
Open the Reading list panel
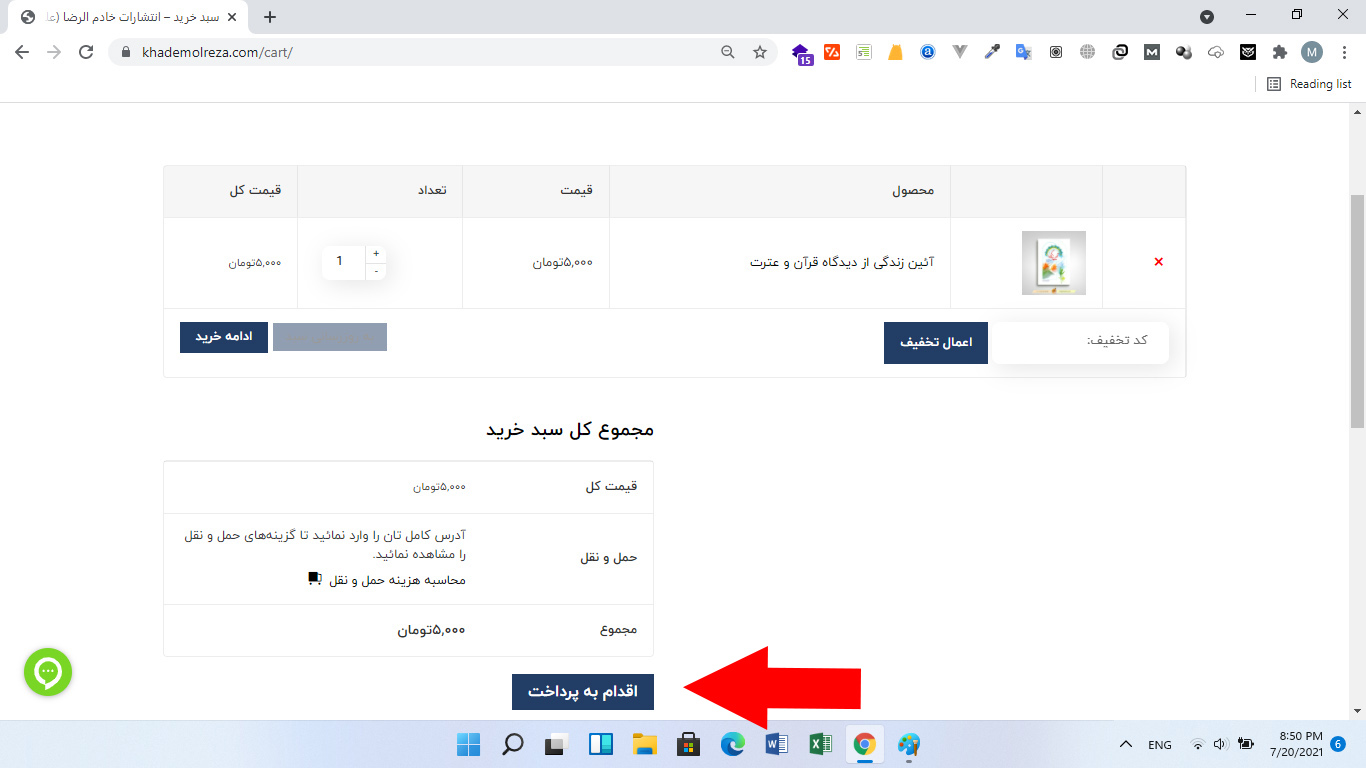[1310, 84]
